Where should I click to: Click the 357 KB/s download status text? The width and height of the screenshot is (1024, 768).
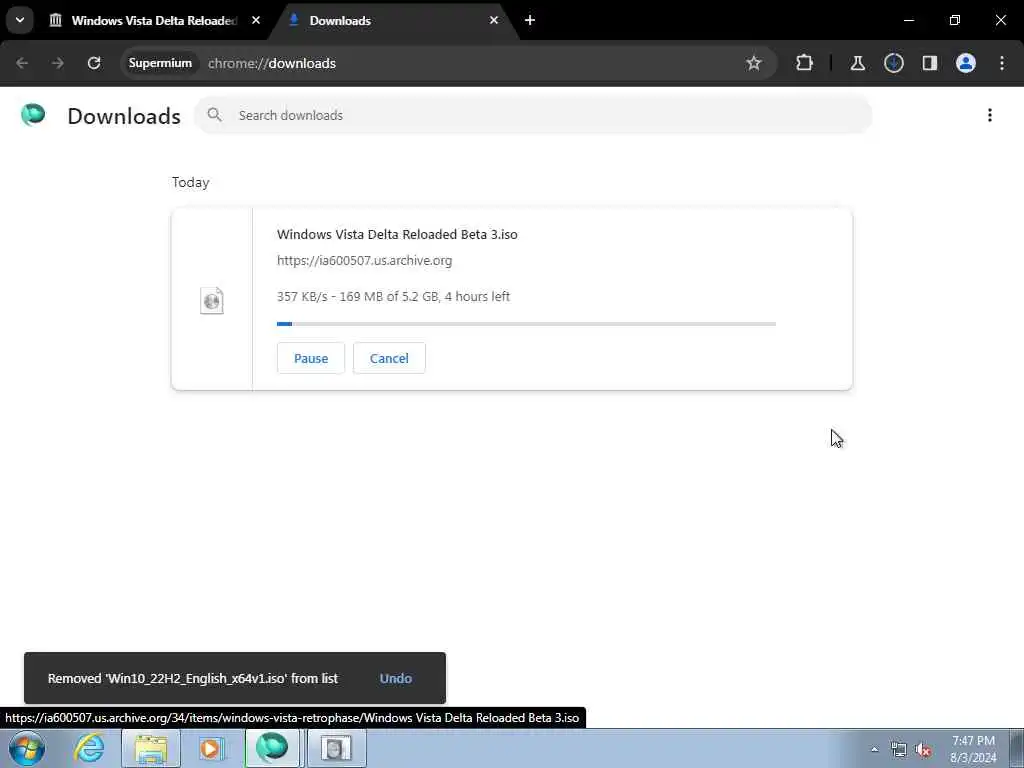coord(393,296)
